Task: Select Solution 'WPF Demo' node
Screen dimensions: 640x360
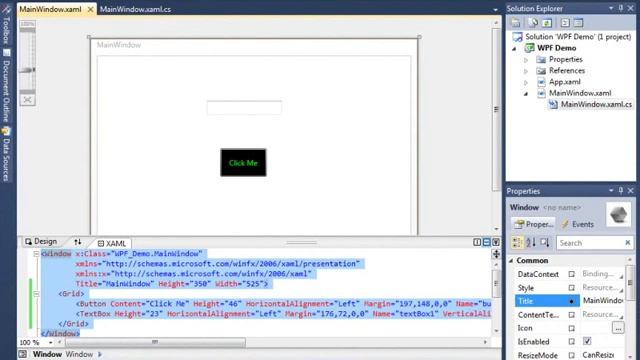Action: [572, 37]
